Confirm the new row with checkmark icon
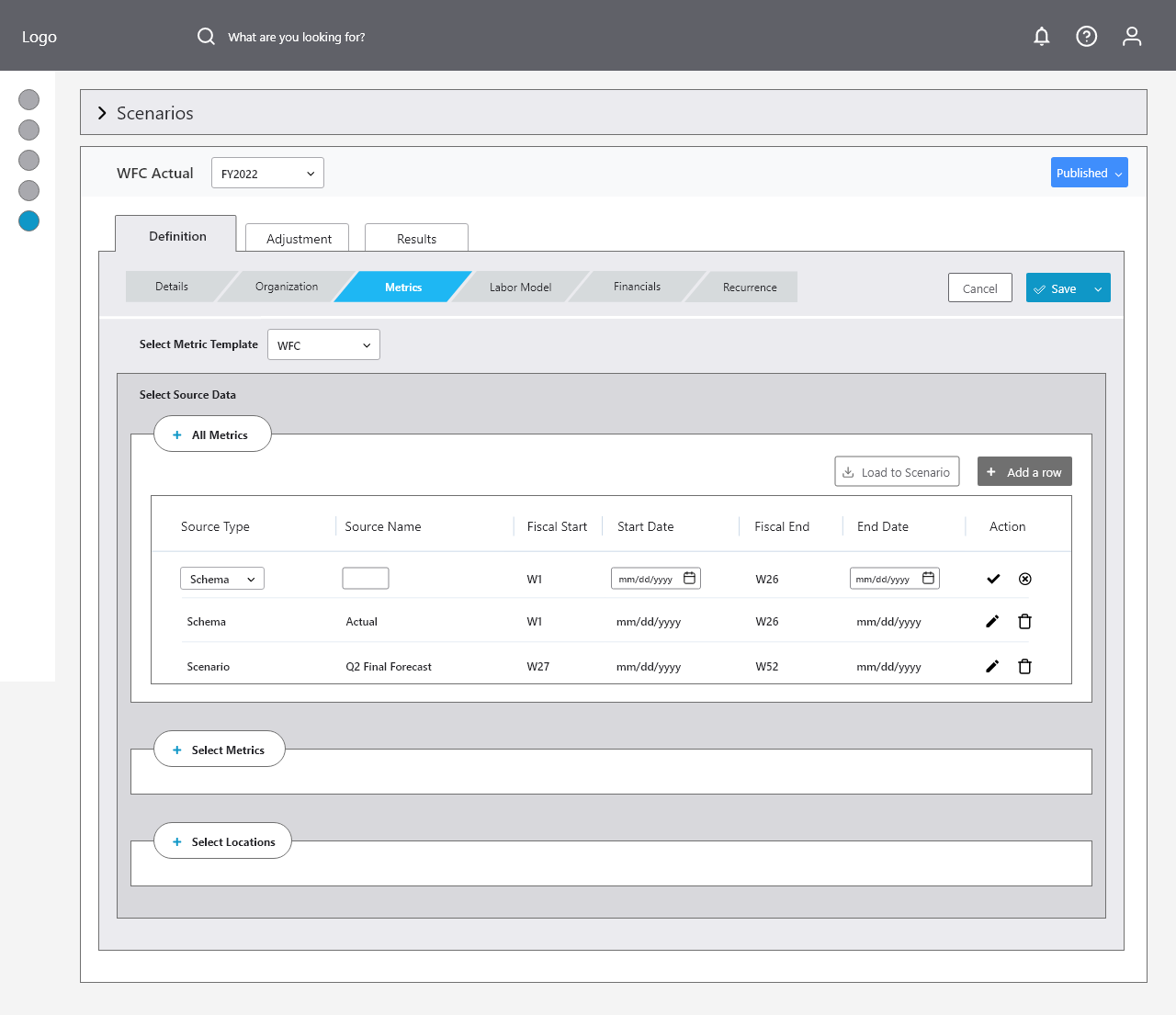Viewport: 1176px width, 1015px height. [x=993, y=579]
